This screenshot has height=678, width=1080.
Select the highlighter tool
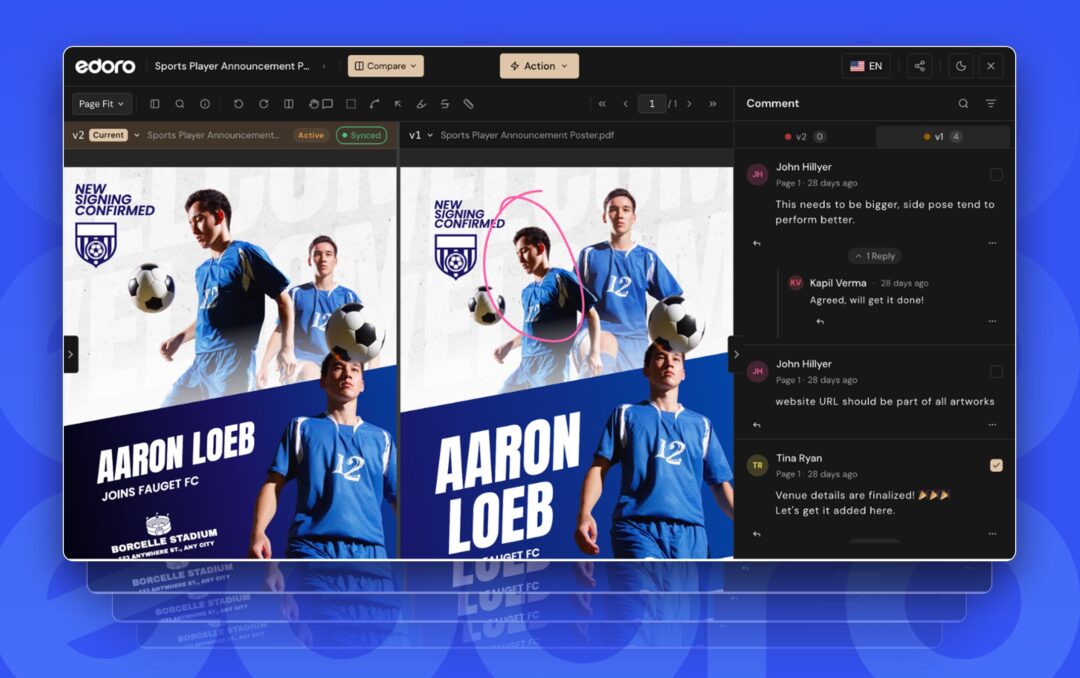(x=422, y=104)
